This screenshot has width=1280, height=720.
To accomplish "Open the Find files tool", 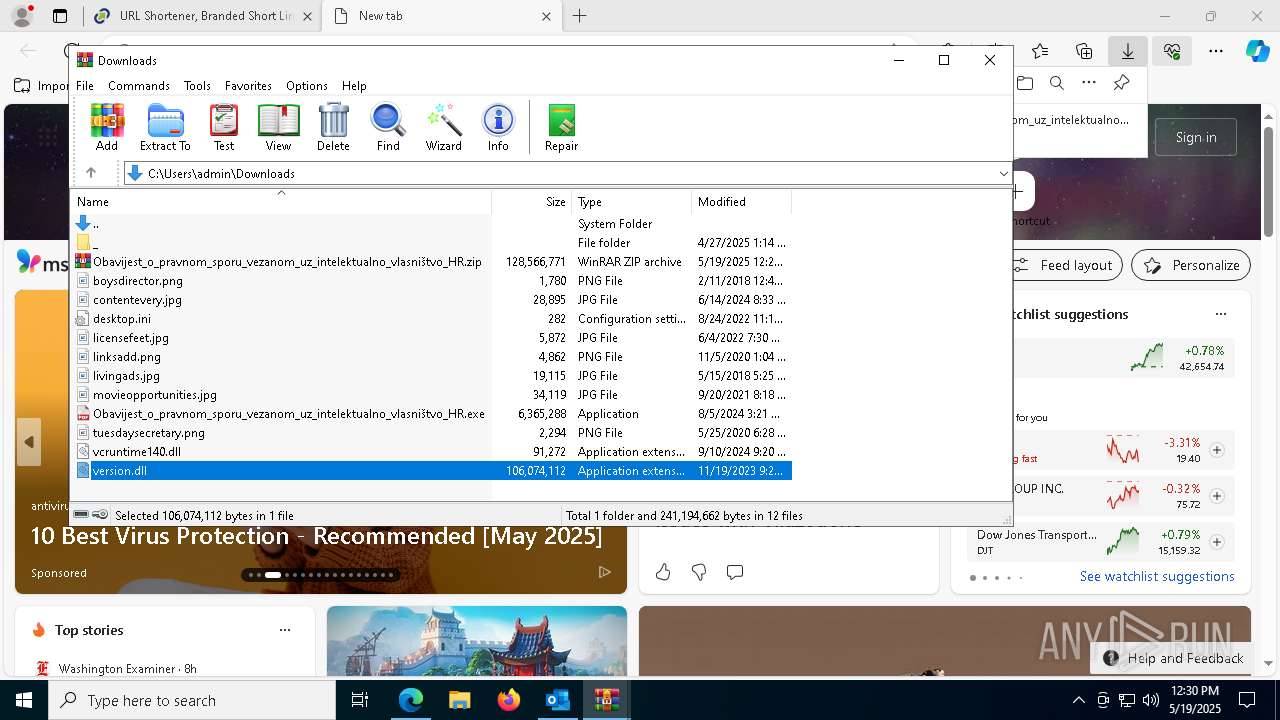I will (x=388, y=127).
